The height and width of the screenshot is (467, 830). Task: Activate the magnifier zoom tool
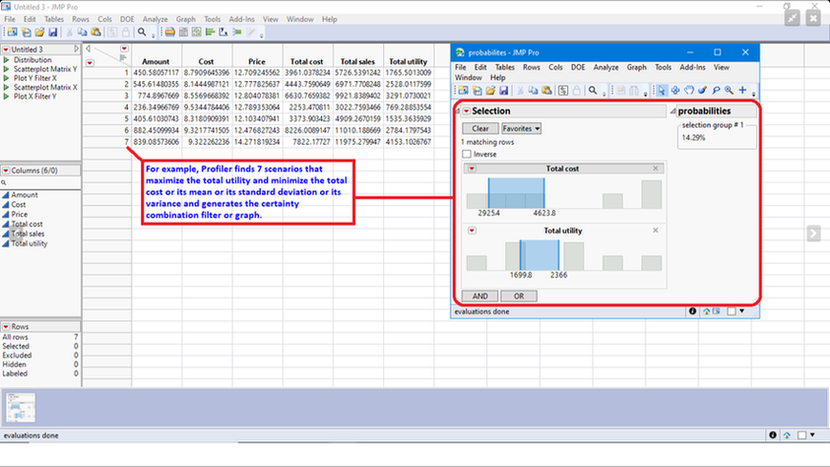pyautogui.click(x=729, y=91)
